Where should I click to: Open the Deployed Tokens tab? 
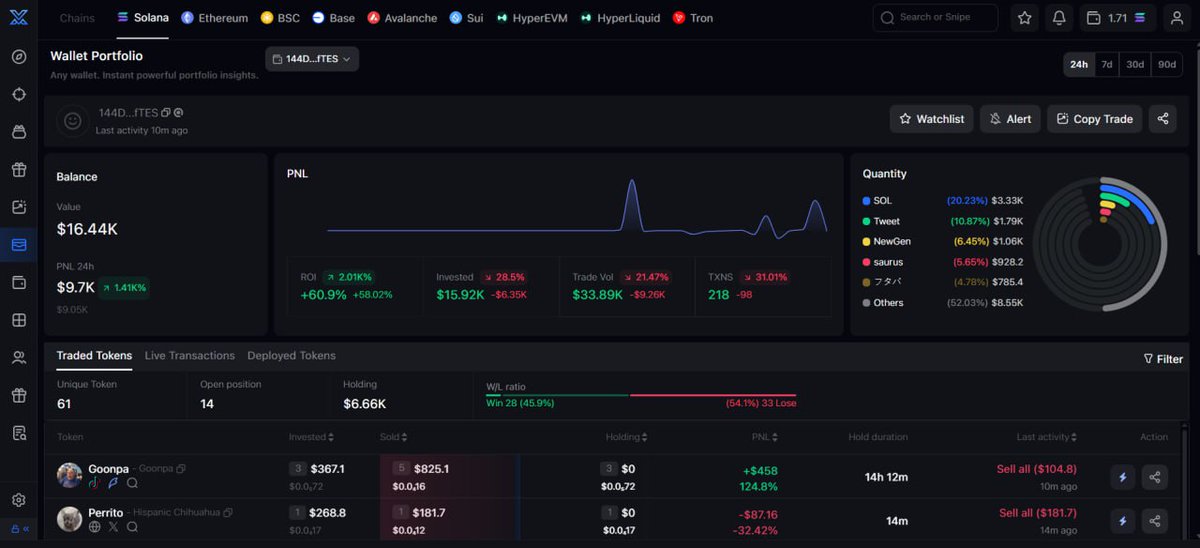(x=292, y=356)
